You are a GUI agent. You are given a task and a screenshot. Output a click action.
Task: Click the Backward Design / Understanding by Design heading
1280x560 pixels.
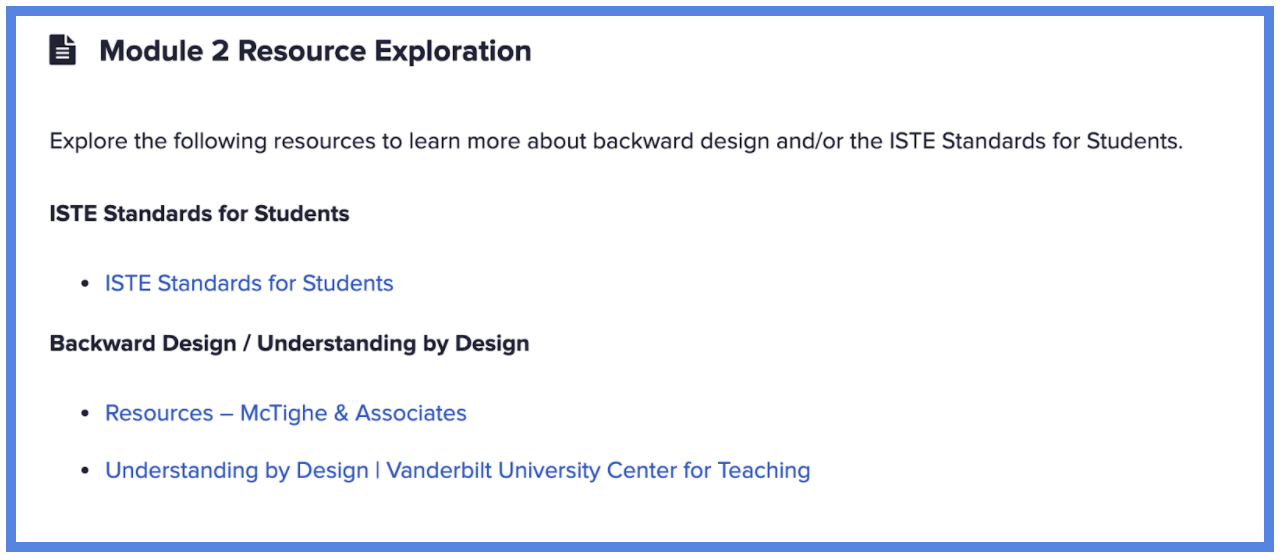tap(290, 343)
